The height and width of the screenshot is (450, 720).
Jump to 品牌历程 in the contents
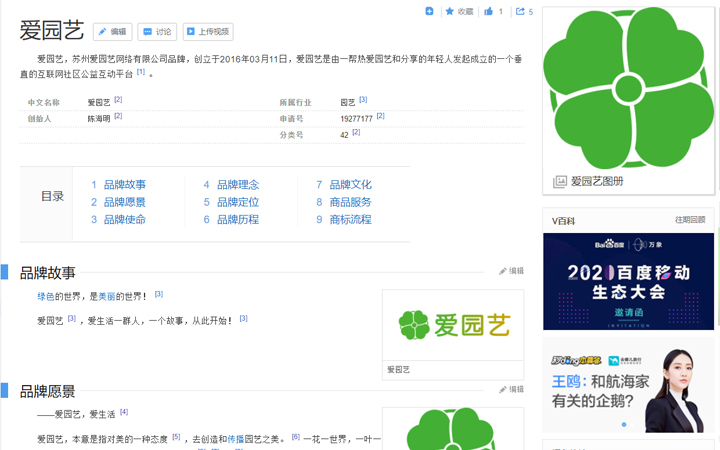(238, 219)
